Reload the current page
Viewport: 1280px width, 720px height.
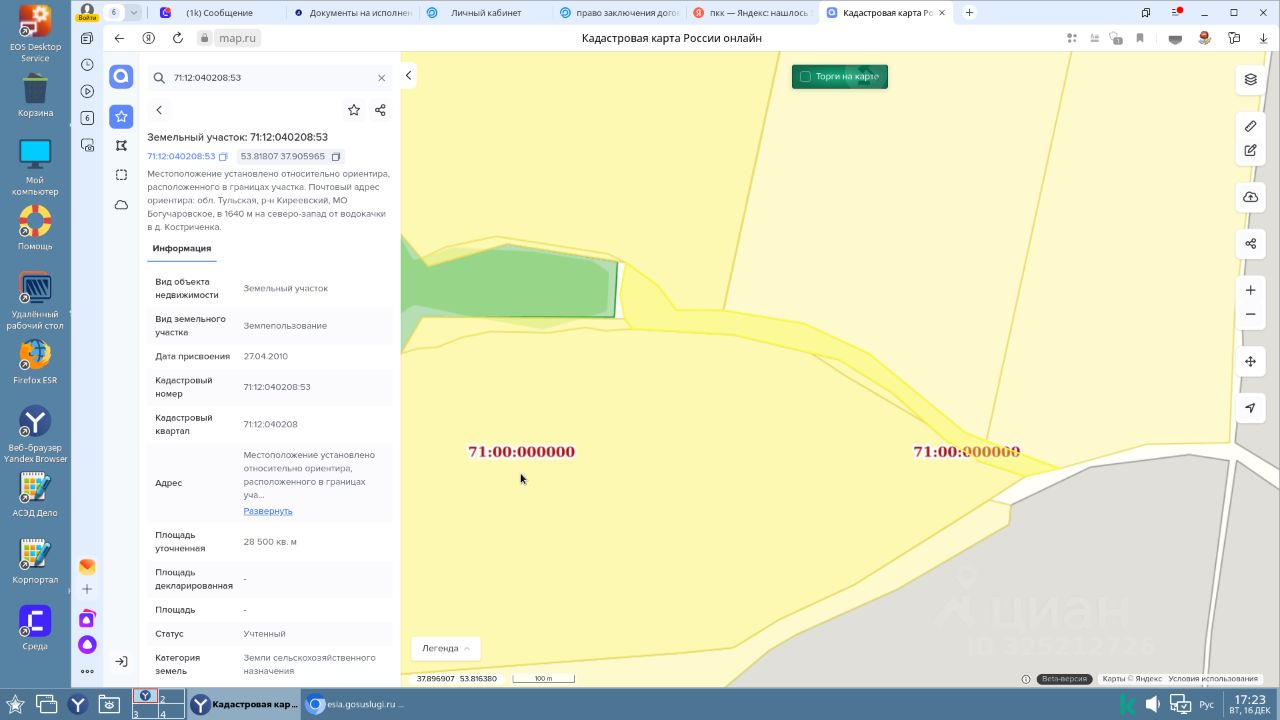[178, 38]
